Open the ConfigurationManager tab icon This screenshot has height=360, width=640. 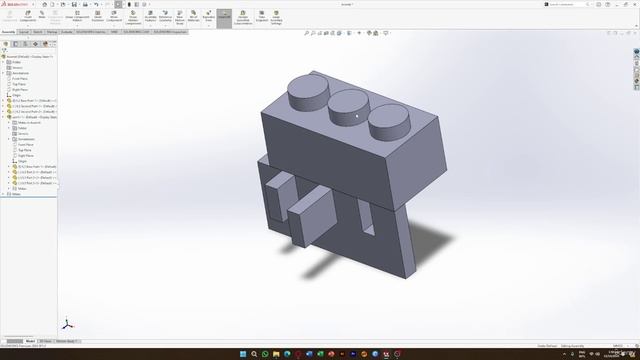point(25,44)
